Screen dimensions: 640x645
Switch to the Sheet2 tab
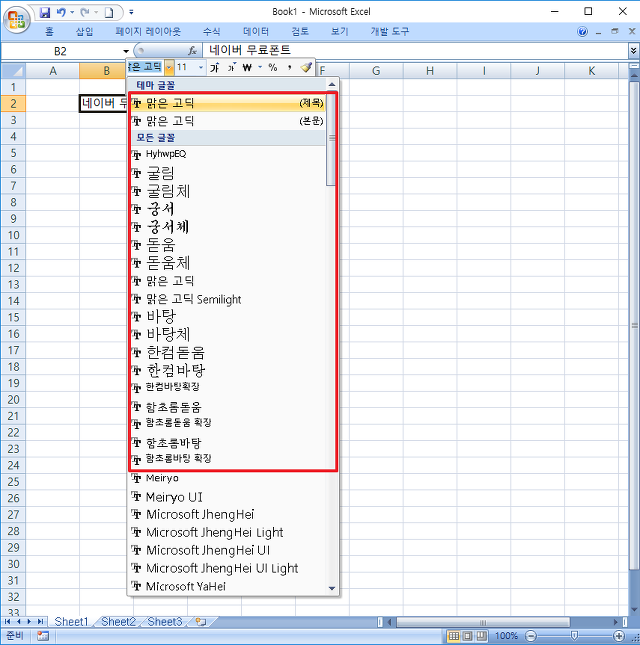tap(118, 621)
